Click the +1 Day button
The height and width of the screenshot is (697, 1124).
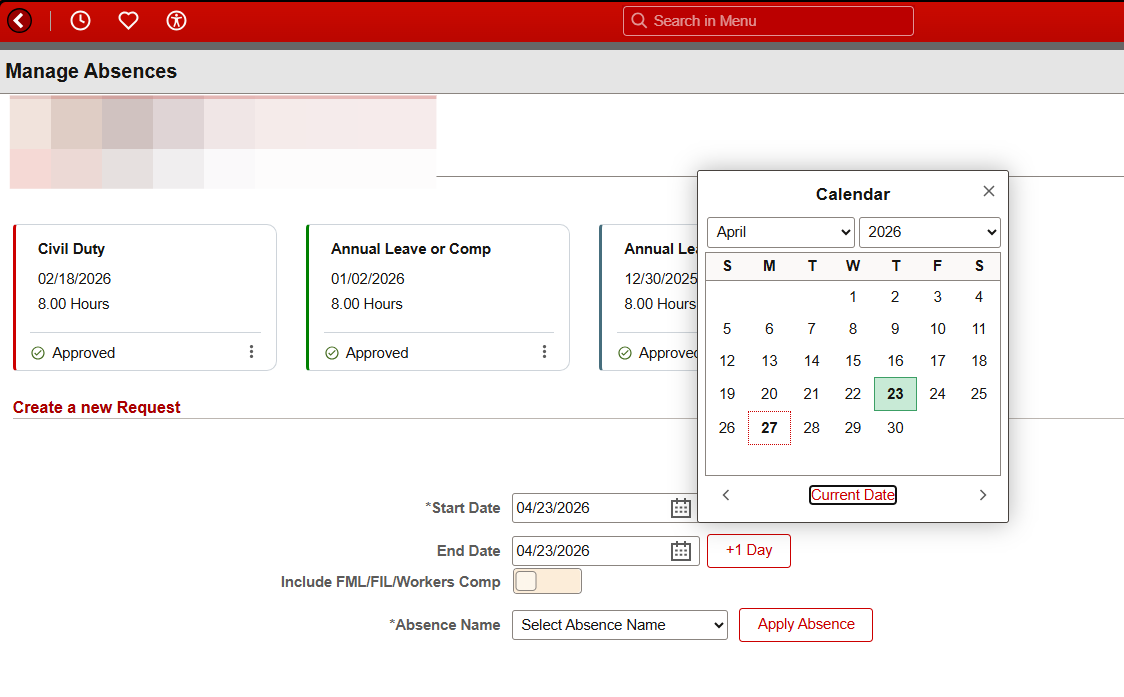point(748,551)
